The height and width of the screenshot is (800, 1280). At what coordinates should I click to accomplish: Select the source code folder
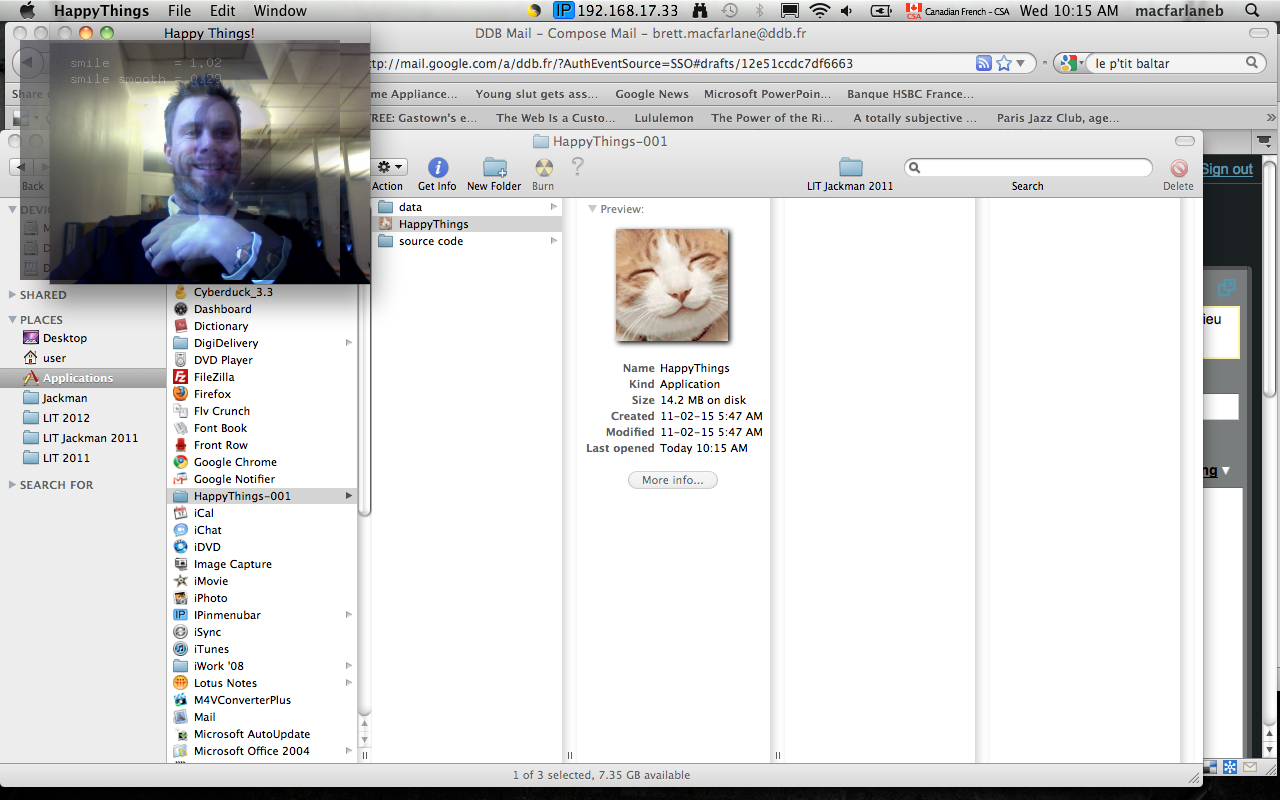tap(430, 241)
